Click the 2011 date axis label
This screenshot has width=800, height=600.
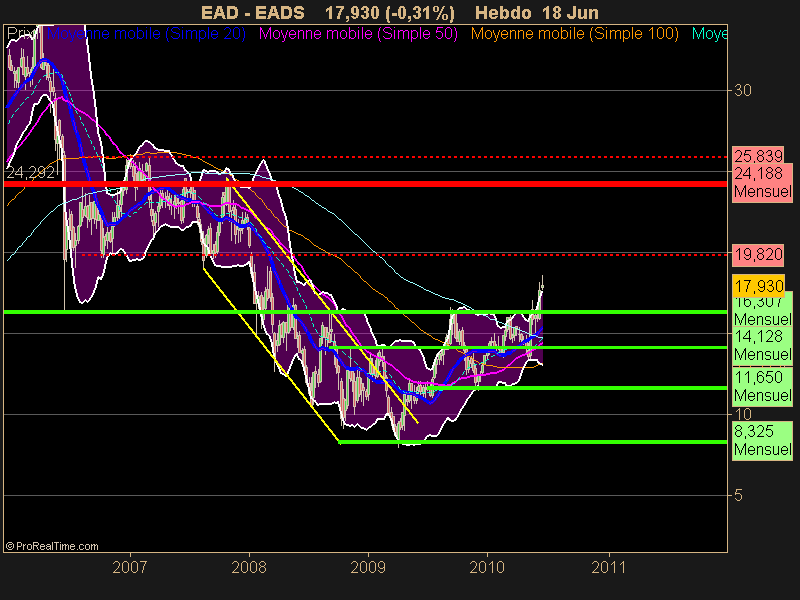point(609,567)
